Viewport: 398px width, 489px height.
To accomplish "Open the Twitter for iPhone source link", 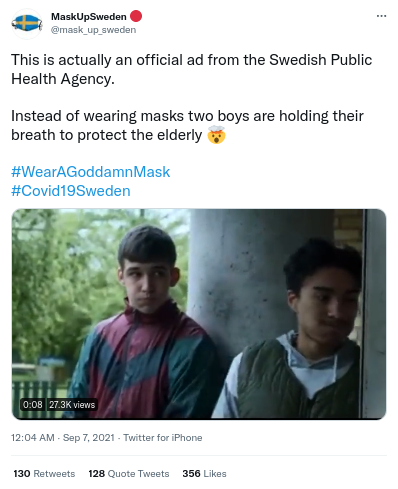I will coord(163,438).
